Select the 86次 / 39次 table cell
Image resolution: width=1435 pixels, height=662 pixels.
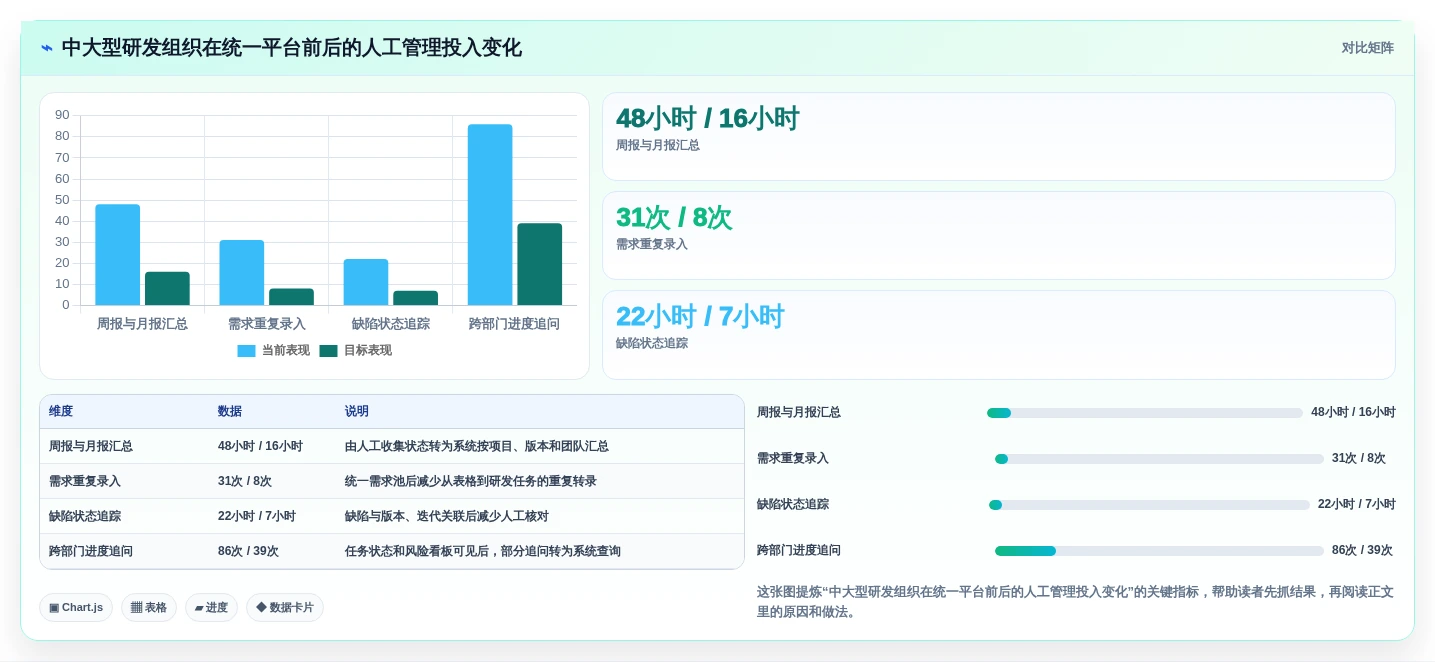tap(248, 552)
